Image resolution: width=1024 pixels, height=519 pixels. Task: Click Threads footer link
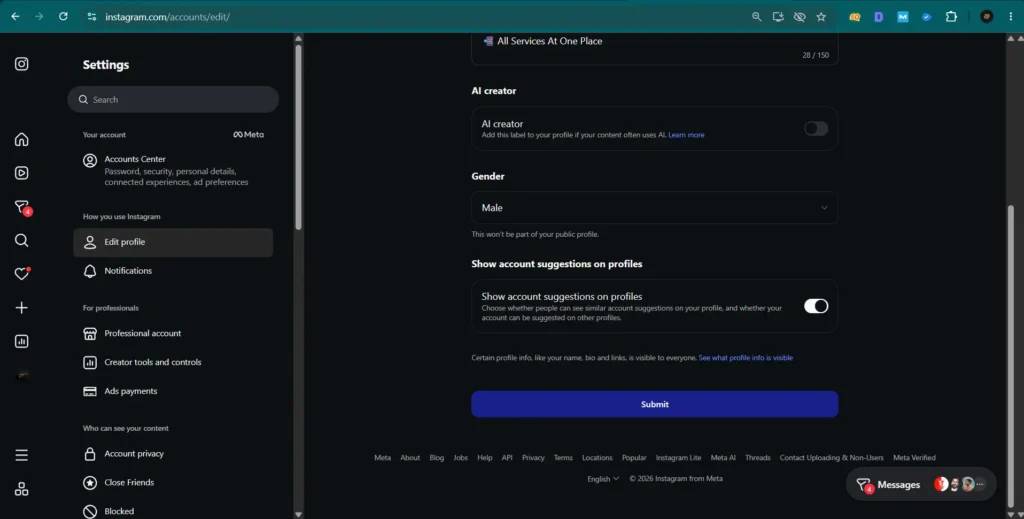758,458
